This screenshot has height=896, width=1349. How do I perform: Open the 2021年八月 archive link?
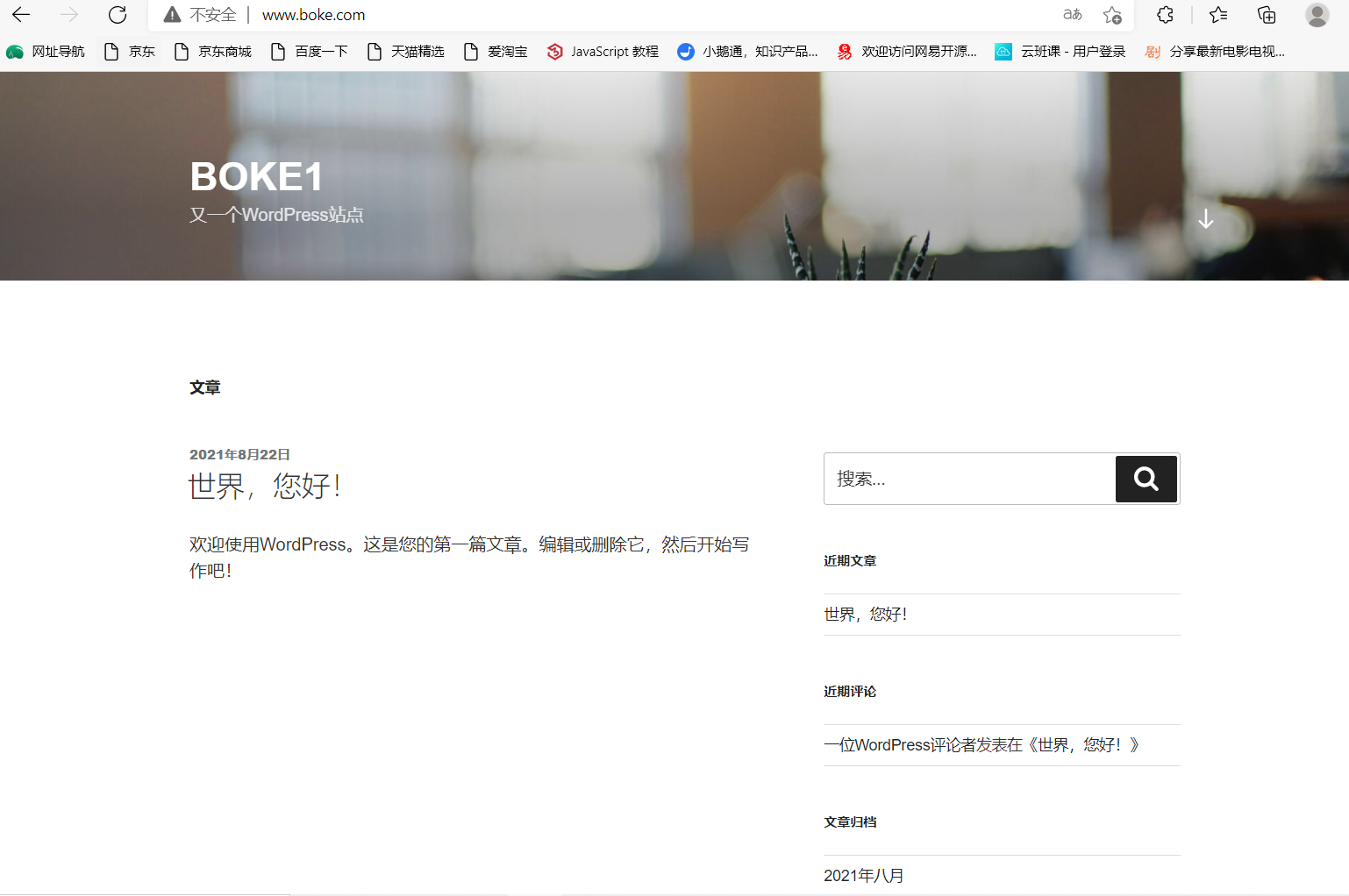(x=863, y=875)
